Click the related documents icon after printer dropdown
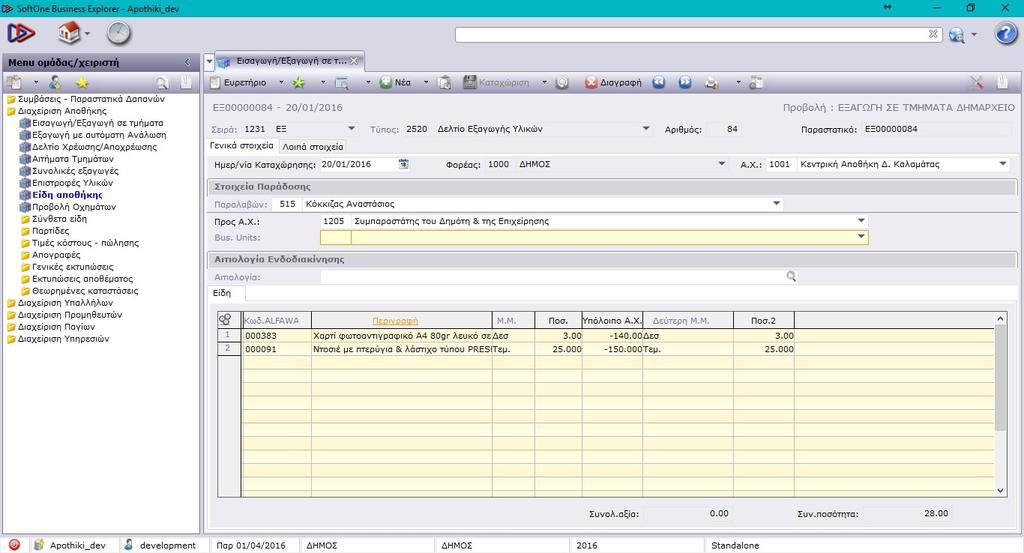The image size is (1024, 553). tap(756, 83)
